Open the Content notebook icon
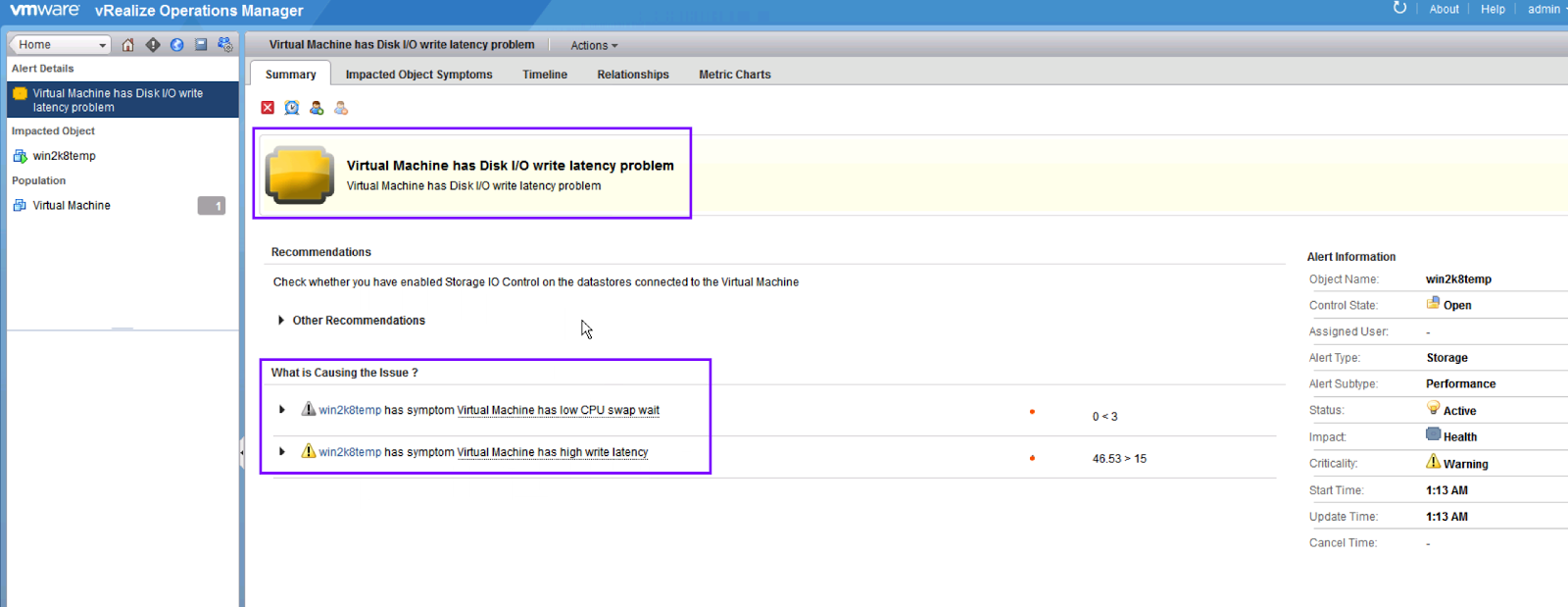 click(201, 45)
